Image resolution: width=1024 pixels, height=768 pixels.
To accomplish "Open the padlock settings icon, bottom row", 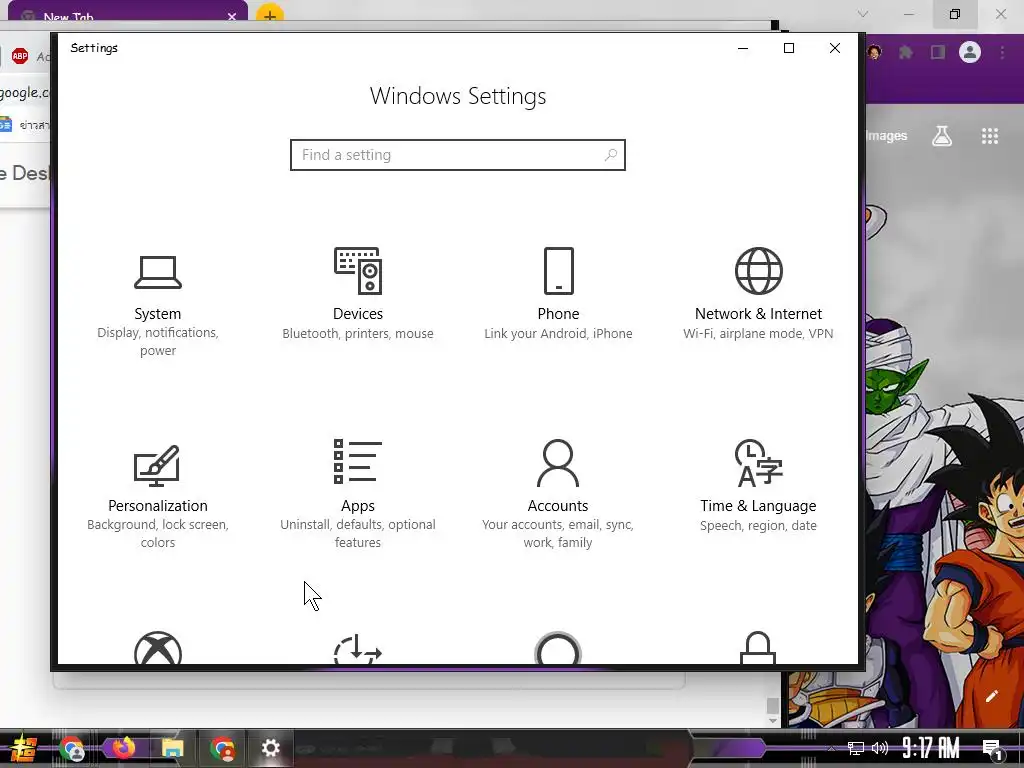I will pos(758,648).
